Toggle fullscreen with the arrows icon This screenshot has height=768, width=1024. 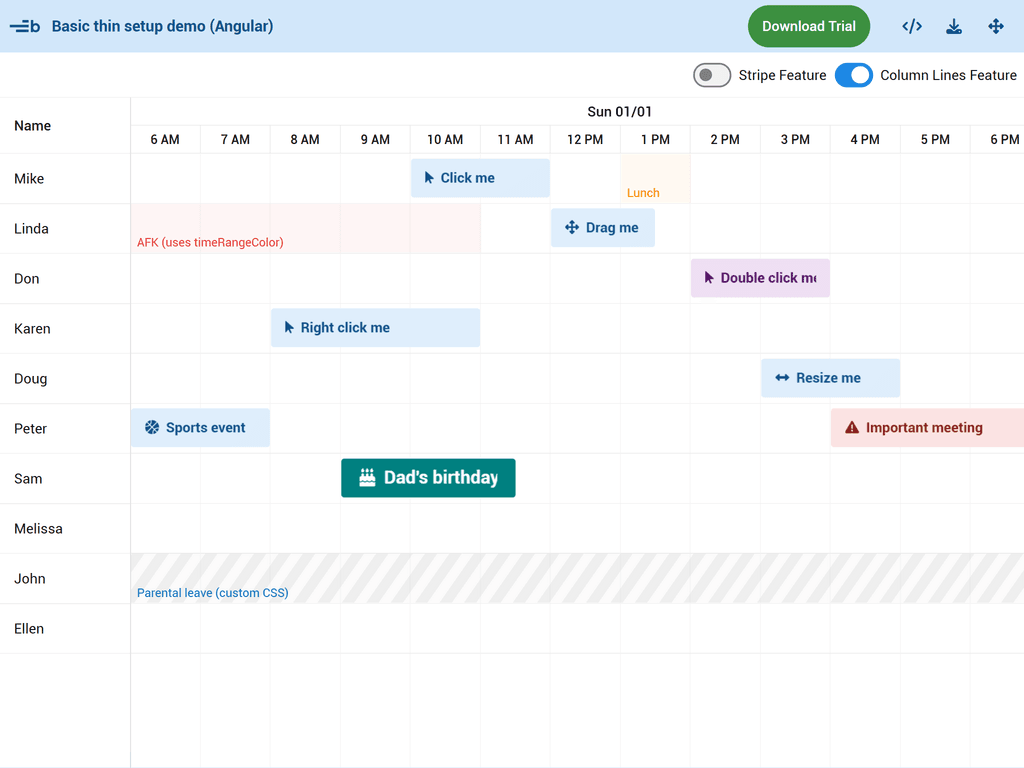coord(996,27)
